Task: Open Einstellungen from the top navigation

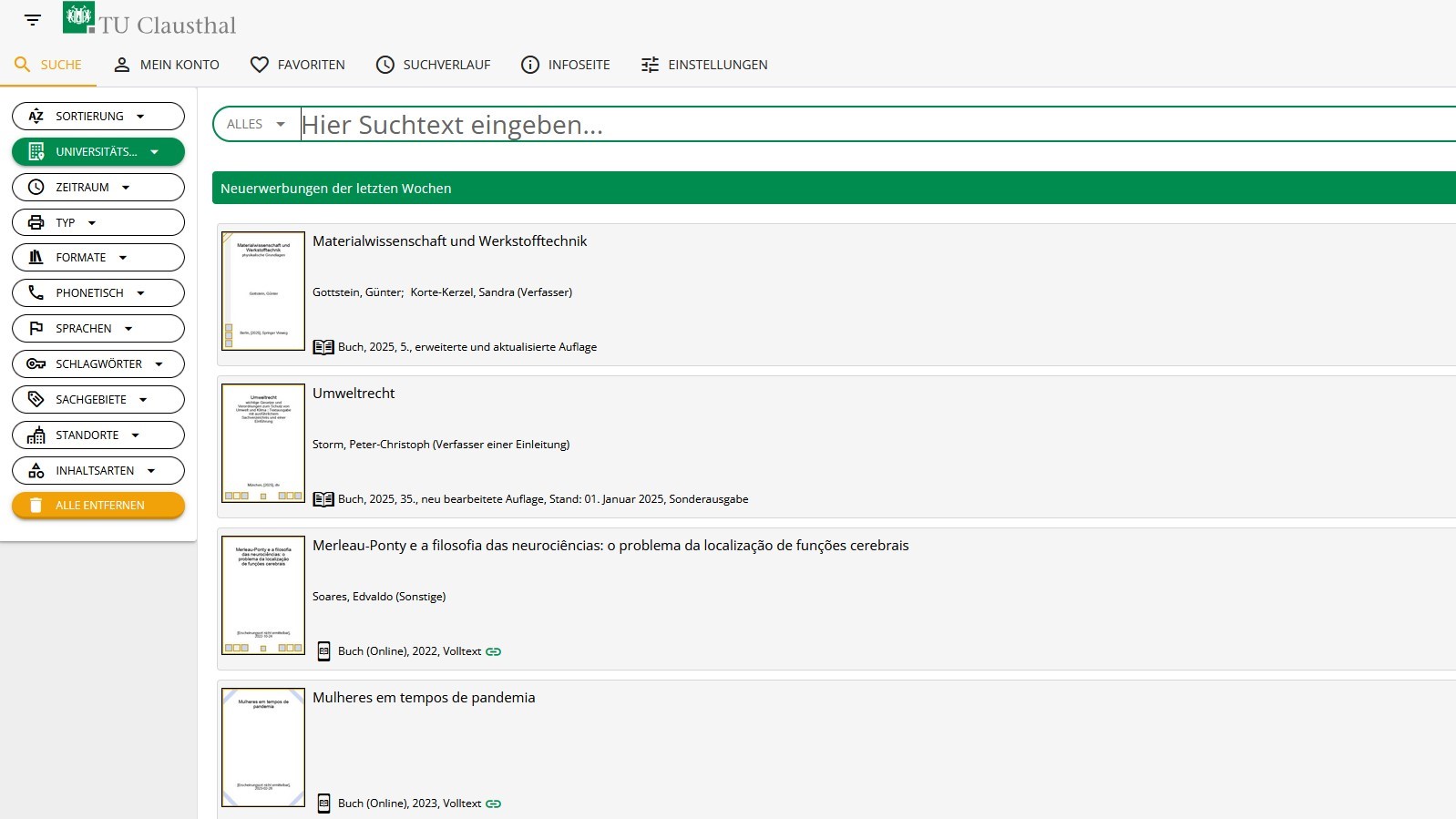Action: 704,65
